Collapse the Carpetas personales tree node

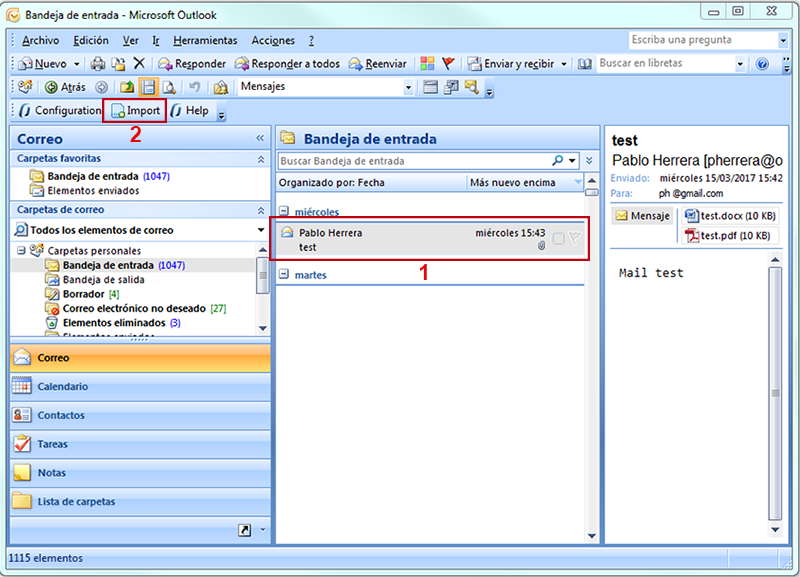point(21,250)
